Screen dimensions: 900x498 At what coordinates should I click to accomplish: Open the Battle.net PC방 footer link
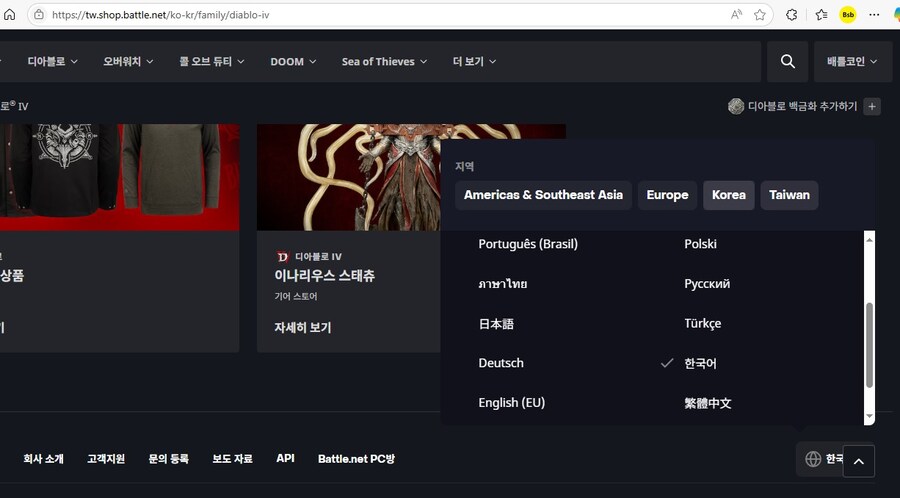(356, 459)
